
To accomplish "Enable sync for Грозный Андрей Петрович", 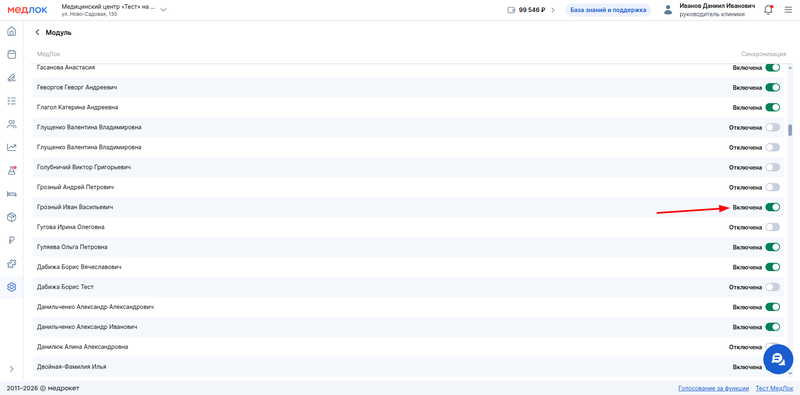I will 772,187.
